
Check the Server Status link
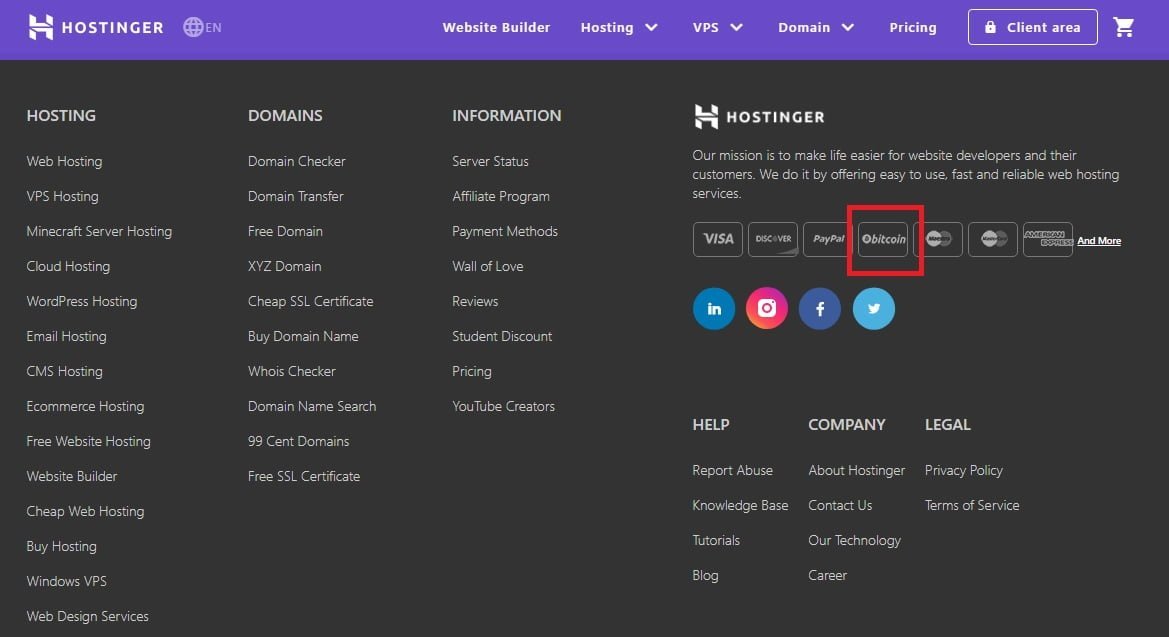pos(490,161)
